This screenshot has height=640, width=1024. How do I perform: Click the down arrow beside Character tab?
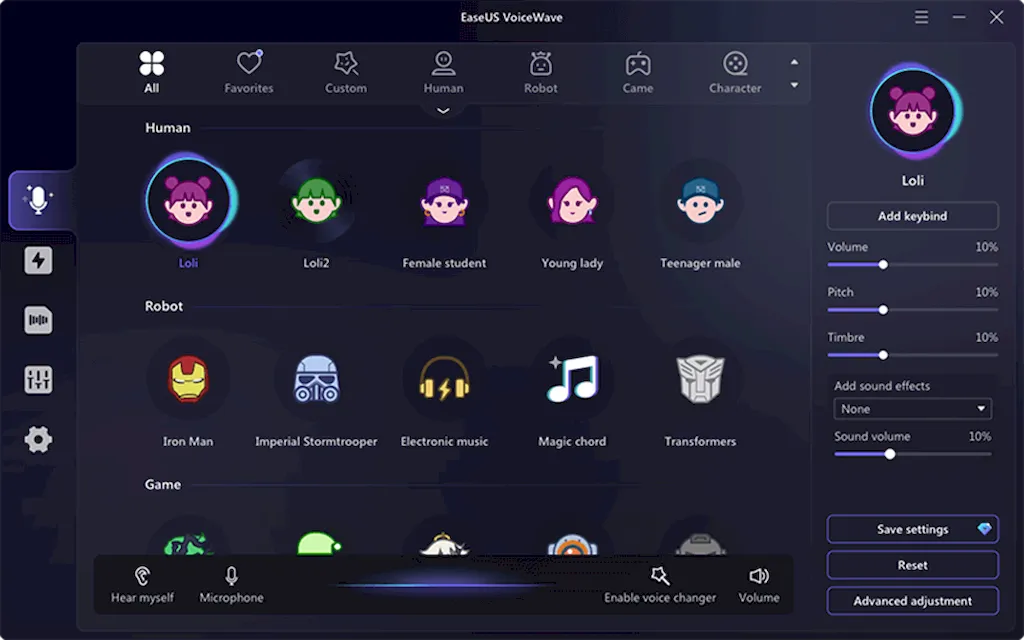tap(794, 85)
